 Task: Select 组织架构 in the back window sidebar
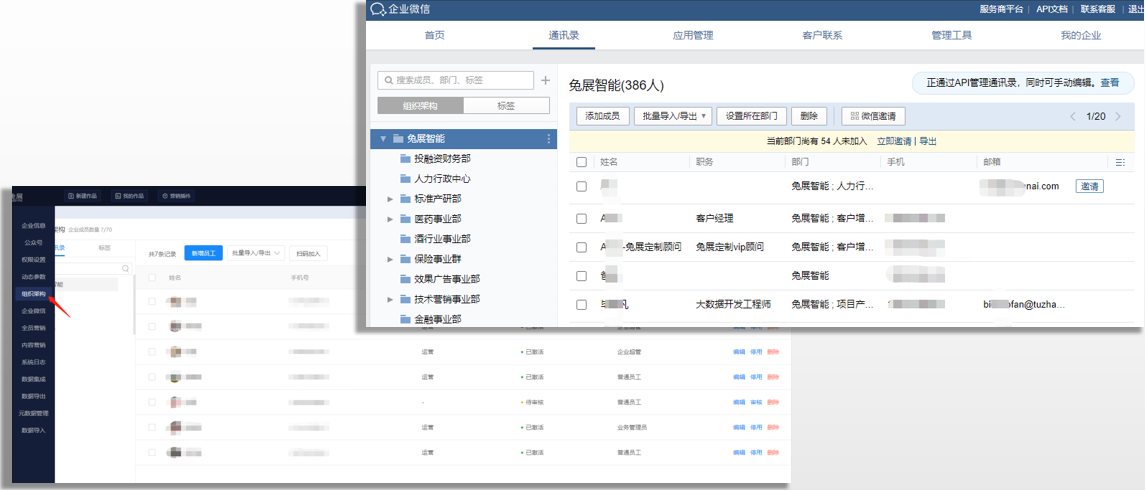tap(34, 294)
